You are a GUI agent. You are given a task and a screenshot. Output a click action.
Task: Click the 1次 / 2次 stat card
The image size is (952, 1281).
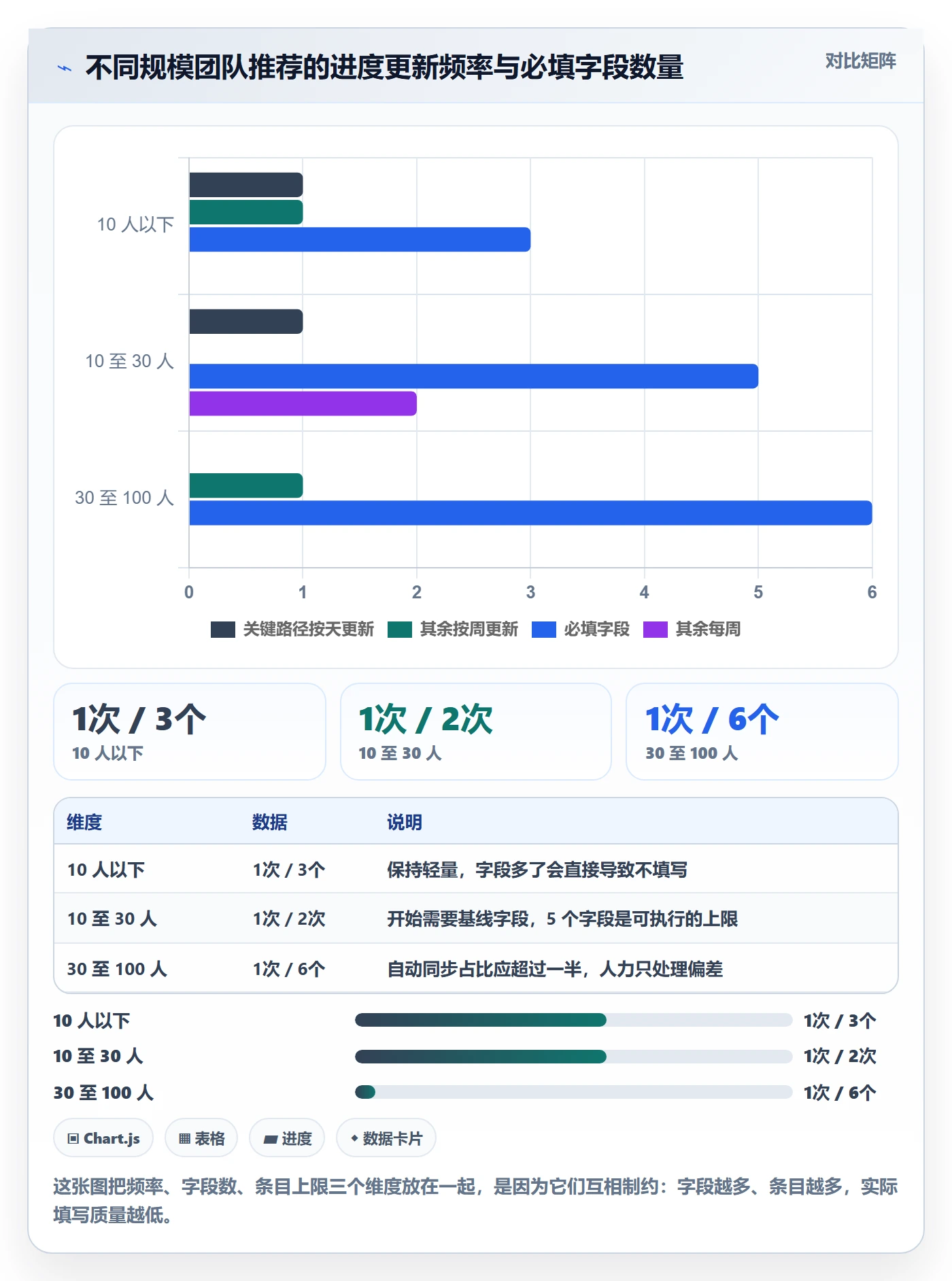click(x=476, y=732)
